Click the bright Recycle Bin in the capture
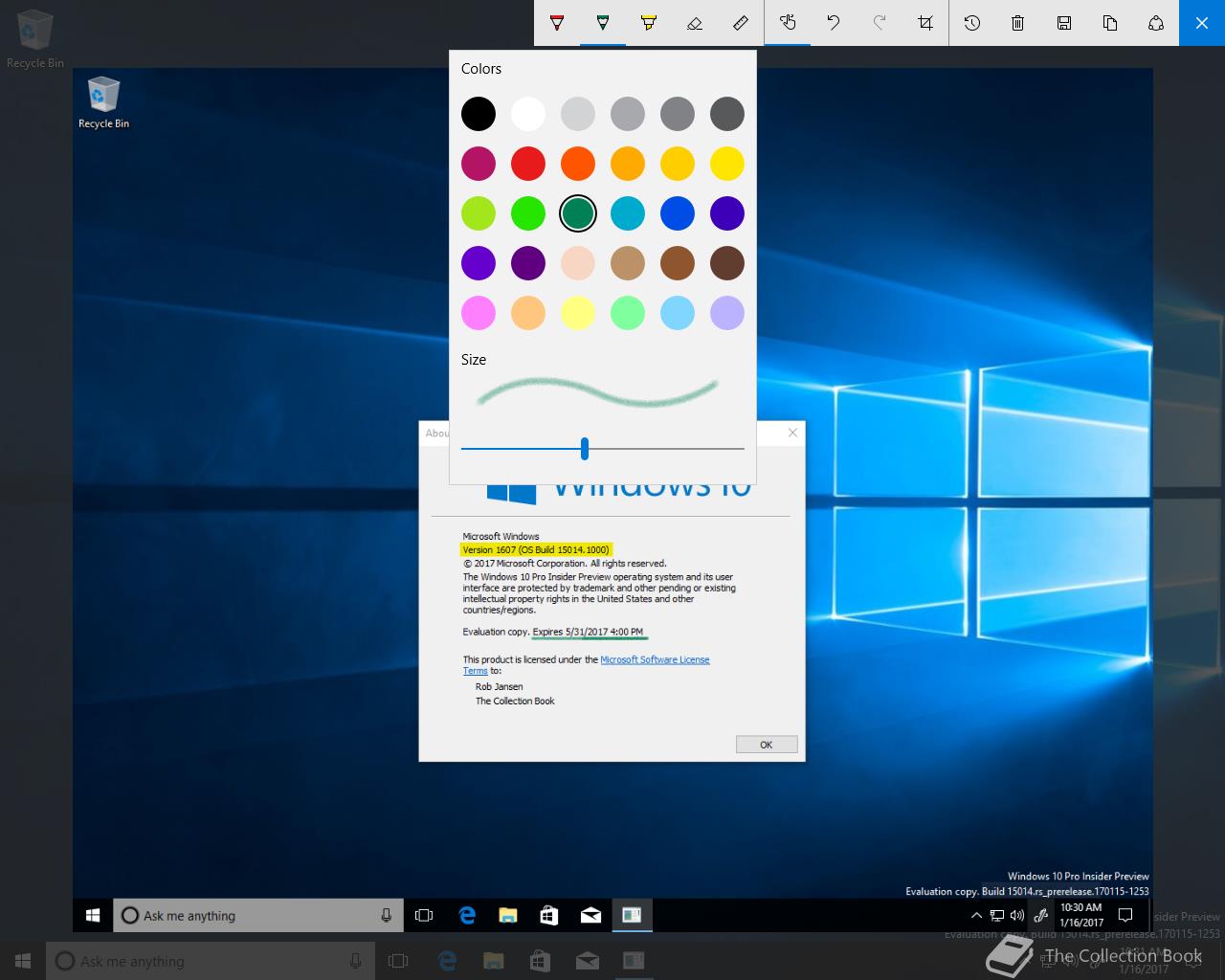This screenshot has width=1225, height=980. [x=103, y=103]
